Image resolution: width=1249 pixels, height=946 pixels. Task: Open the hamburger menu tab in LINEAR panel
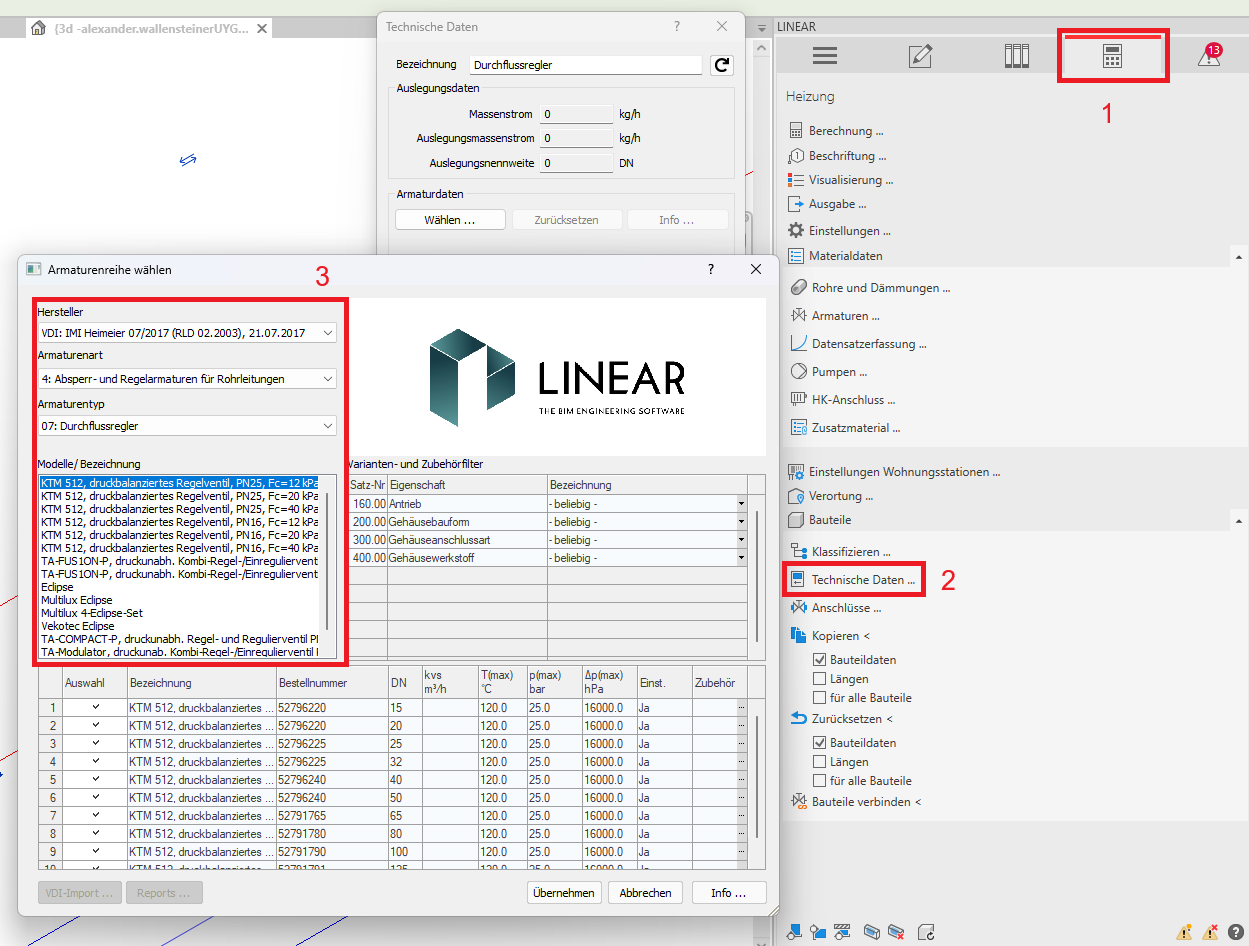click(x=824, y=57)
